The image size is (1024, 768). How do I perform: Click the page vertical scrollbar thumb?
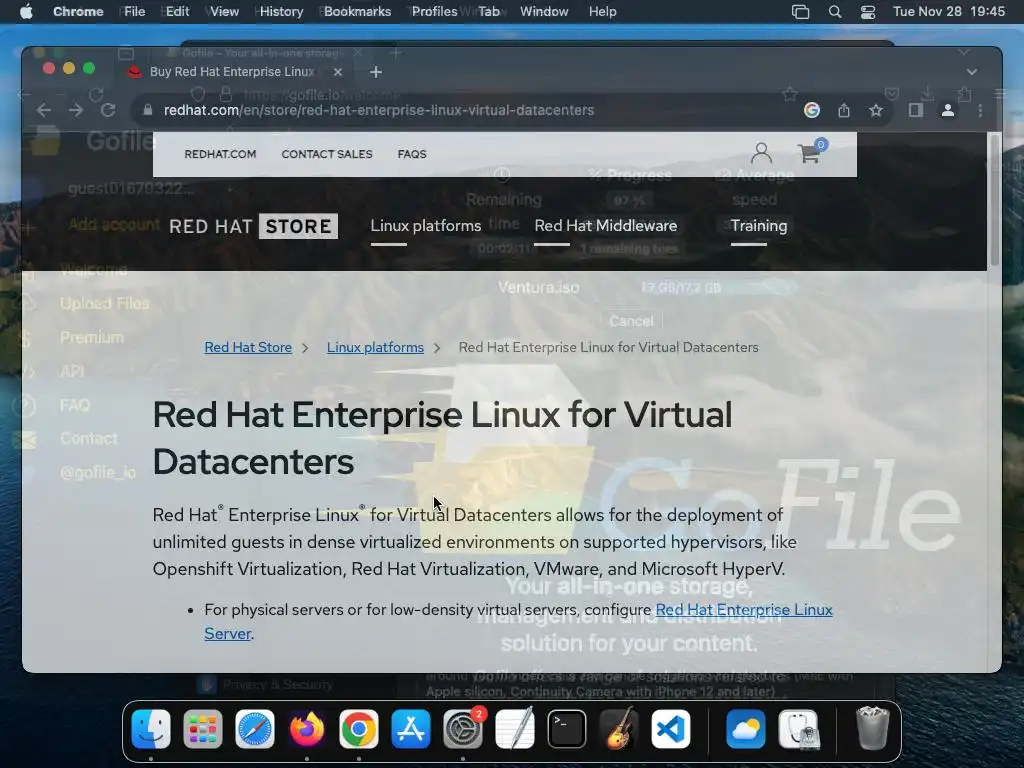tap(994, 200)
